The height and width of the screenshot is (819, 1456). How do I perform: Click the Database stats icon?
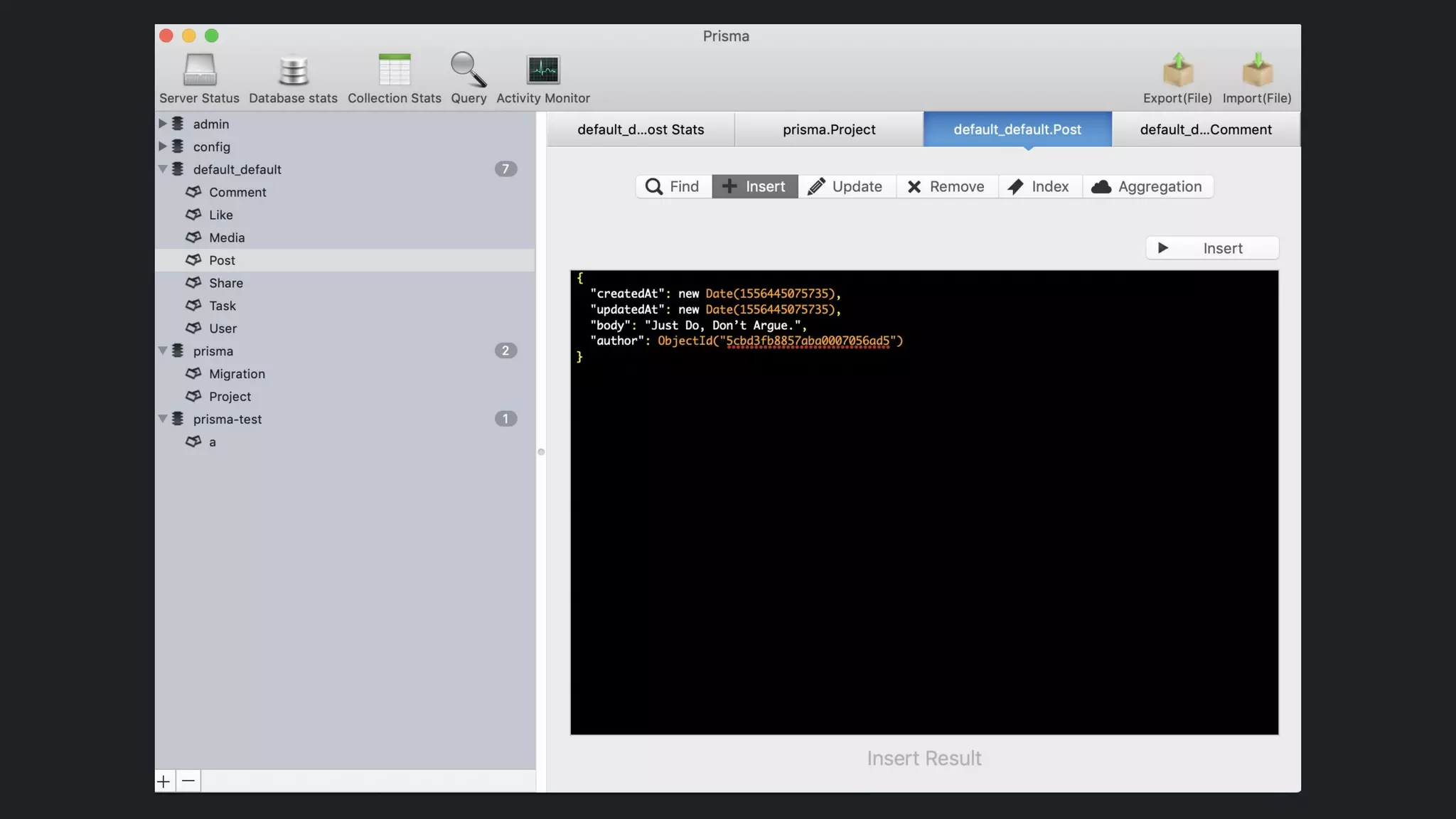(x=293, y=70)
